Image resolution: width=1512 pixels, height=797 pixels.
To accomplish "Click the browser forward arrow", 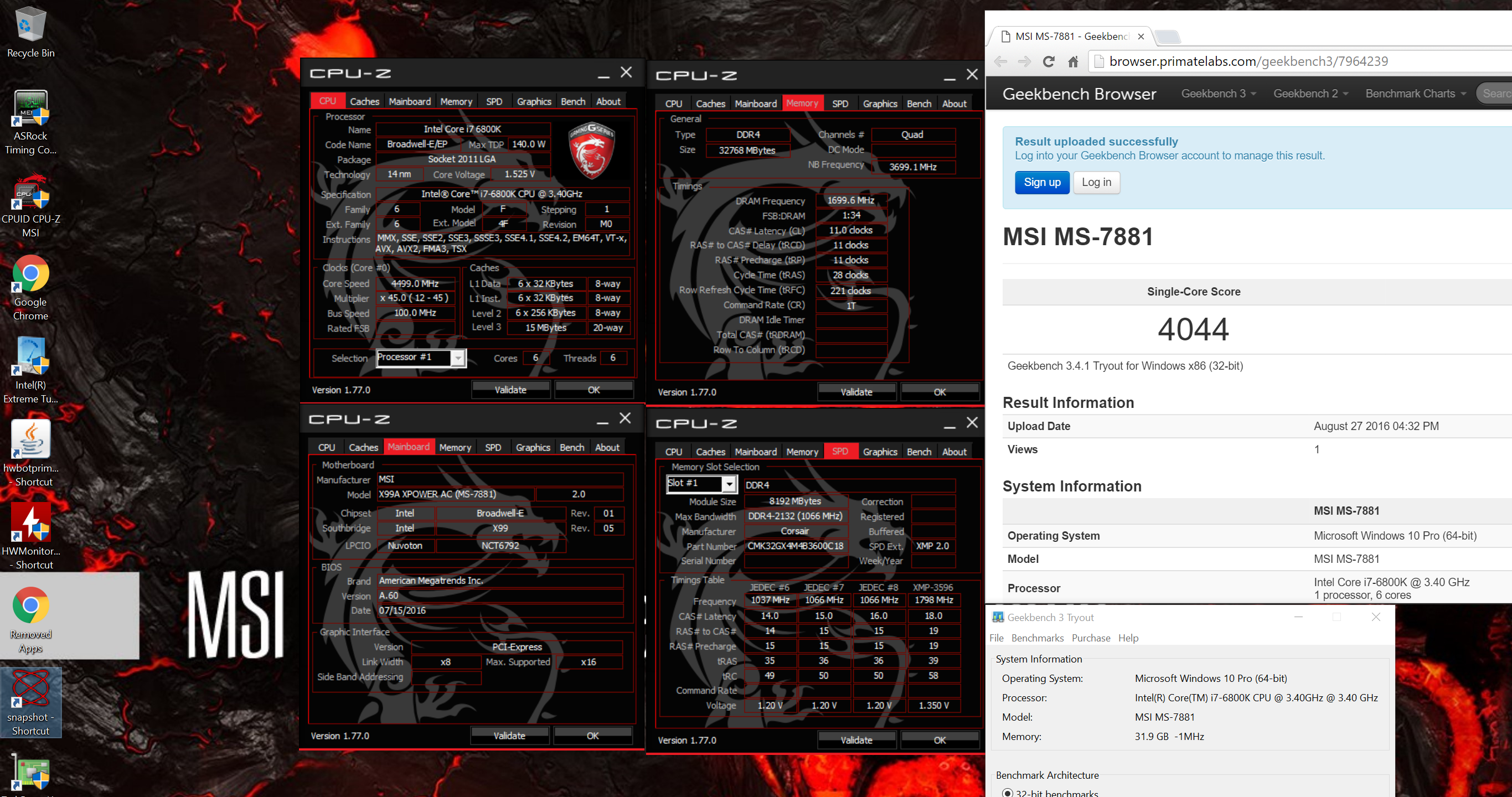I will [x=1024, y=61].
